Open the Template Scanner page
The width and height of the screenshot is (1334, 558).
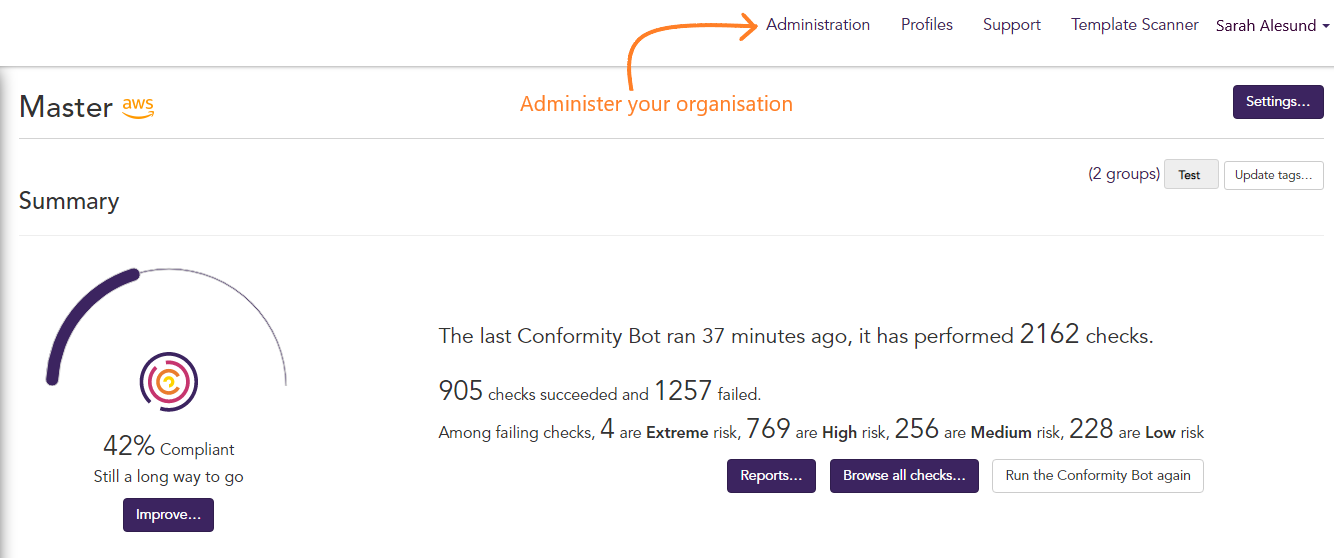coord(1135,25)
